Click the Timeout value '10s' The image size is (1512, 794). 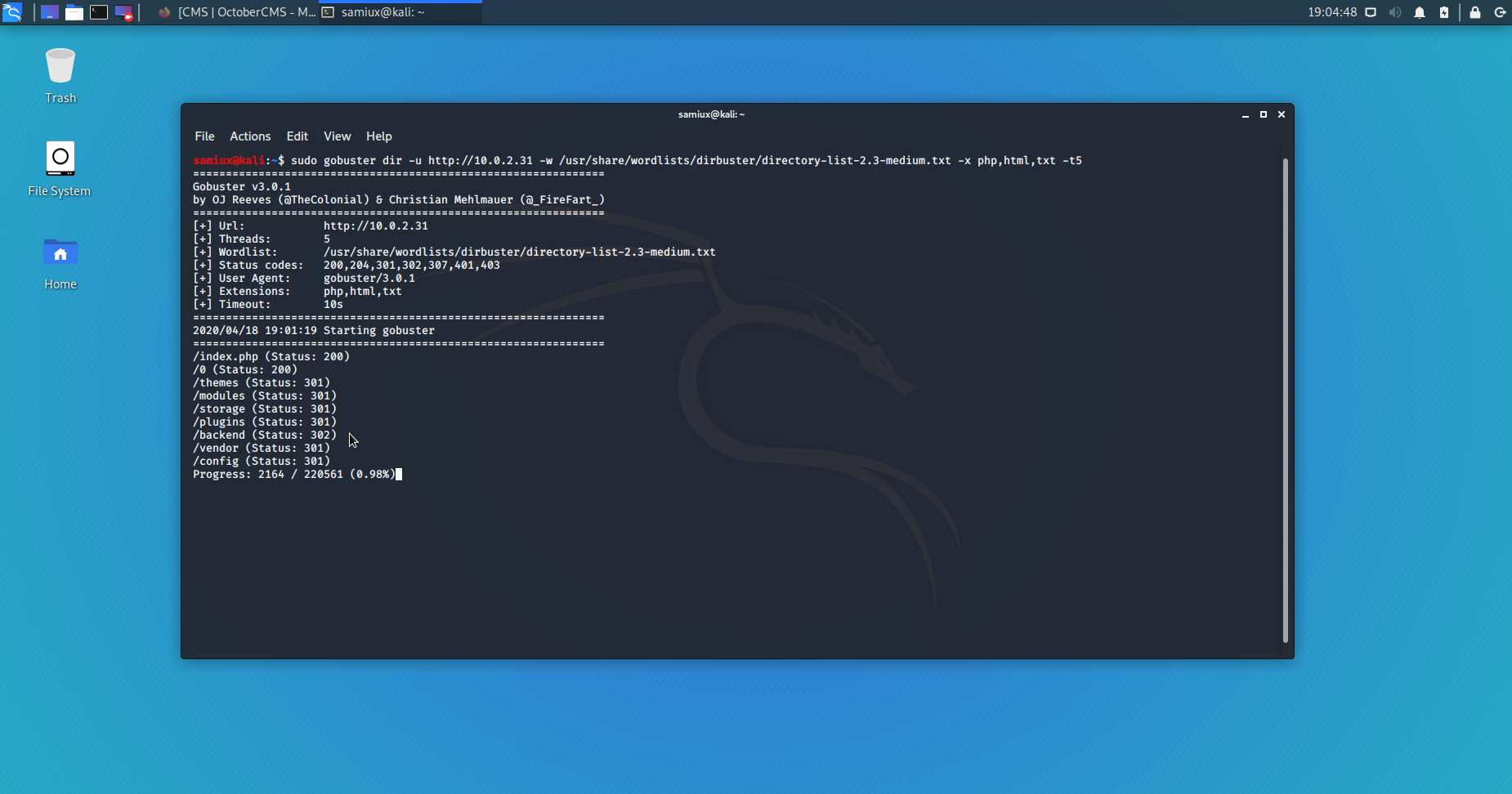333,305
